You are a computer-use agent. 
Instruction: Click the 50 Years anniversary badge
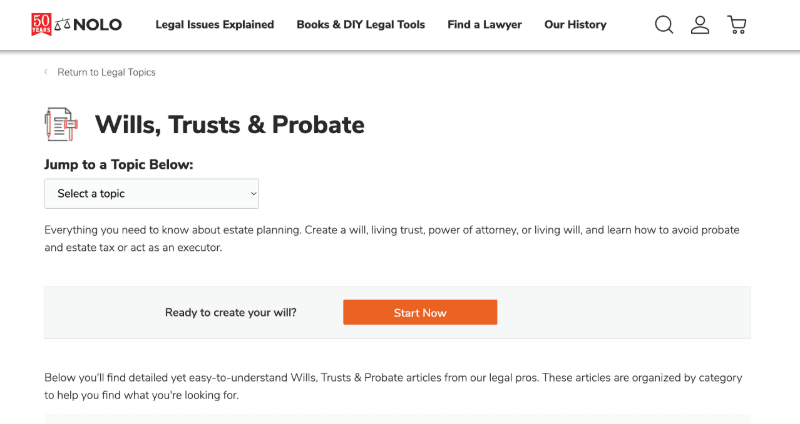[41, 24]
